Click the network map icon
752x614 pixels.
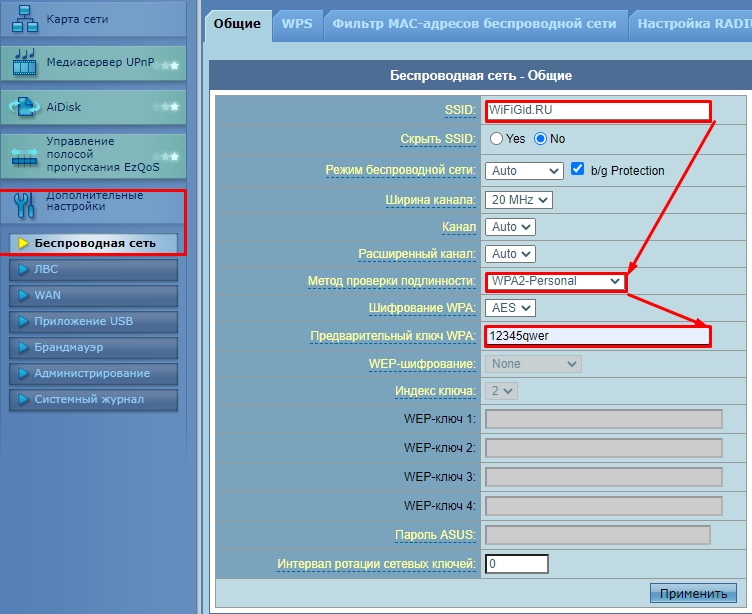24,19
